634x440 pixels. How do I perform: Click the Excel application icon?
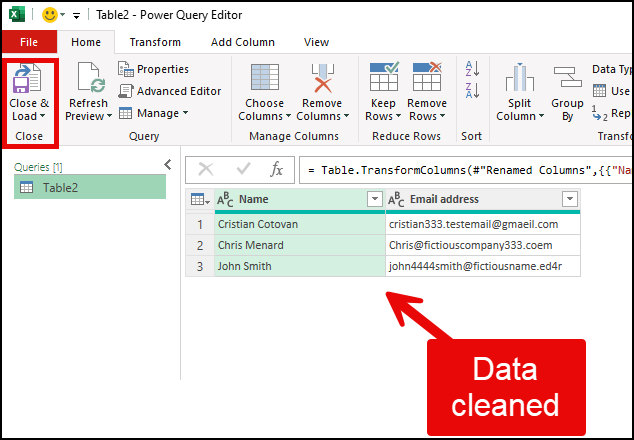click(17, 15)
